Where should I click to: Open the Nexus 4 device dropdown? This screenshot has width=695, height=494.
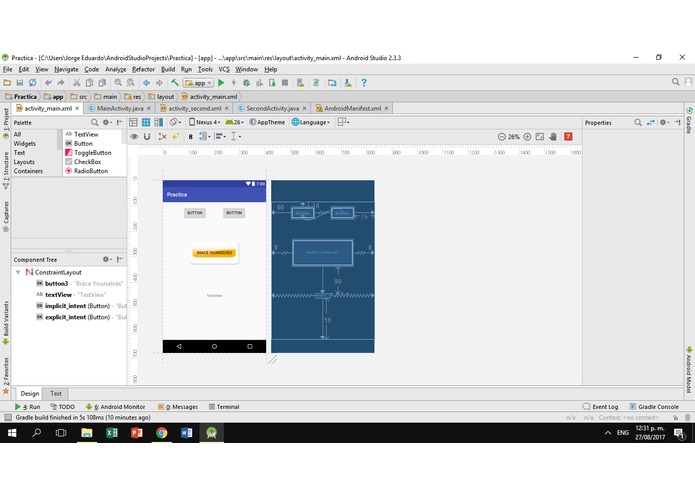click(x=204, y=122)
